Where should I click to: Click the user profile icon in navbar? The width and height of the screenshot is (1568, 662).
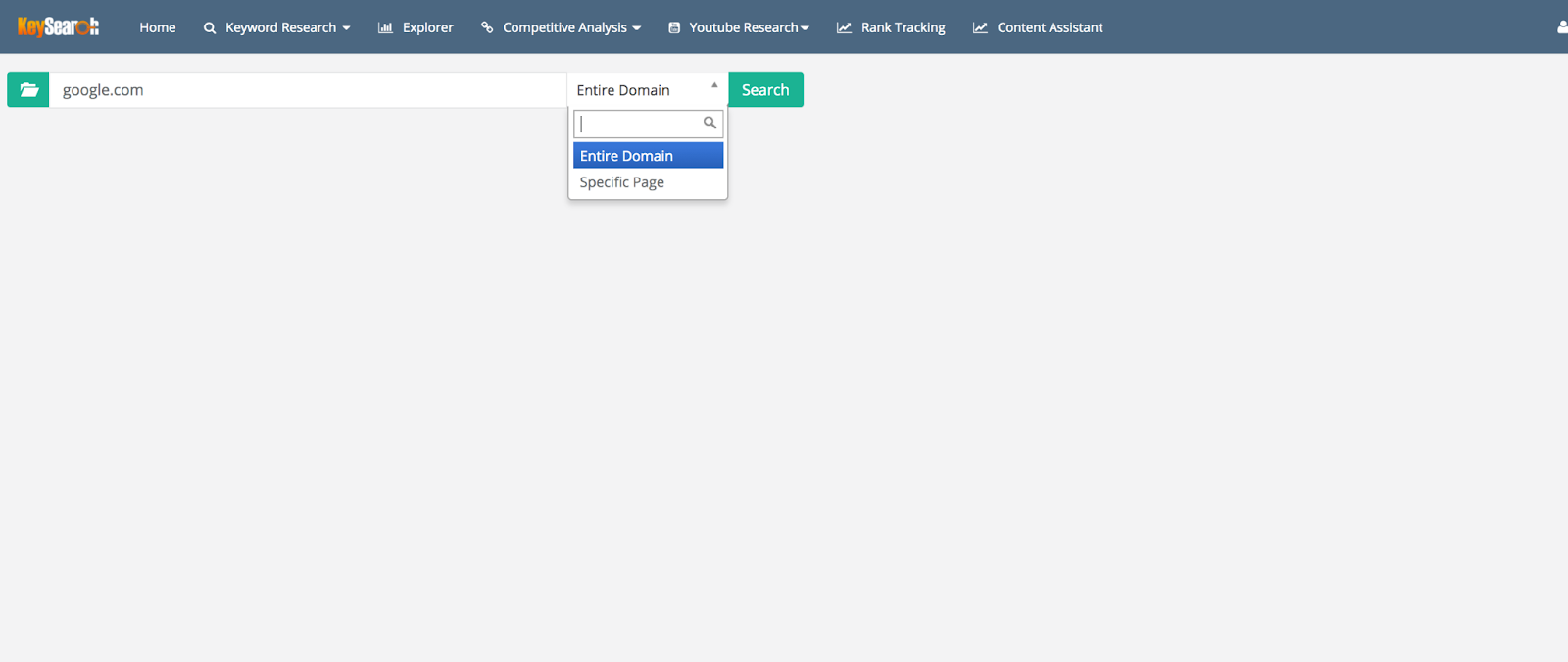(1562, 27)
